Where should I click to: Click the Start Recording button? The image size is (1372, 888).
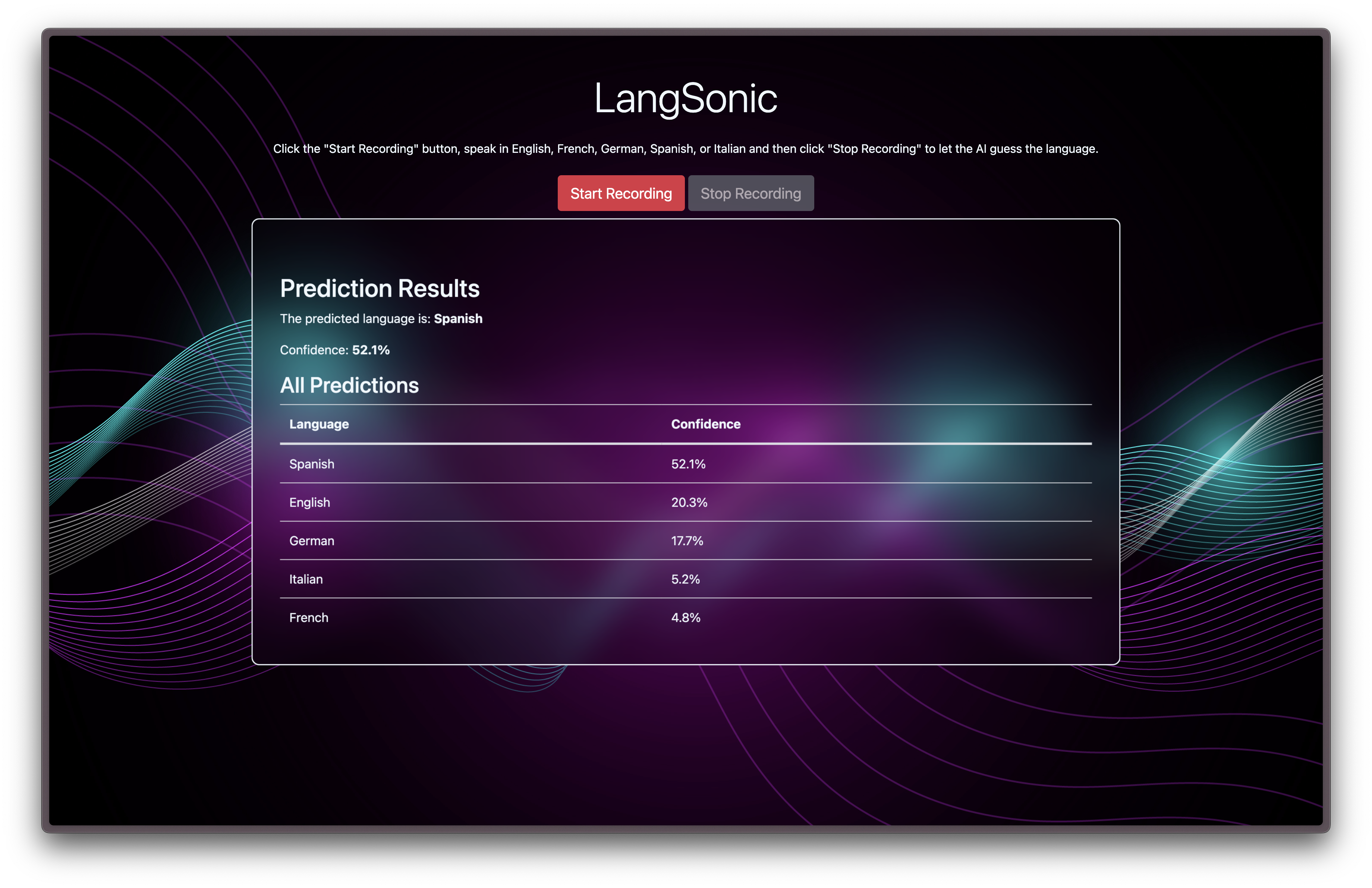[621, 193]
